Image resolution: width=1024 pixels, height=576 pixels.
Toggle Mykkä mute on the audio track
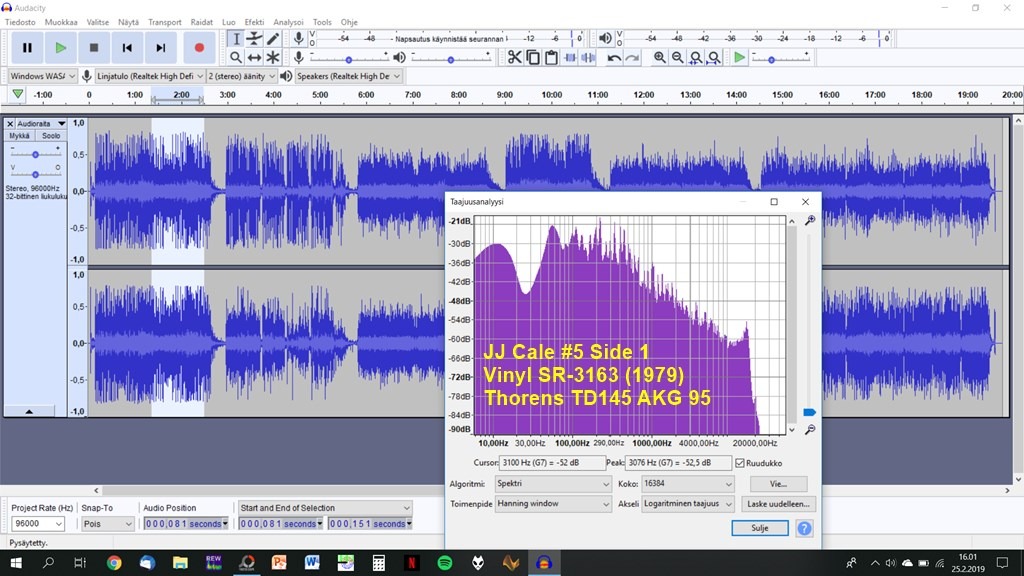20,136
